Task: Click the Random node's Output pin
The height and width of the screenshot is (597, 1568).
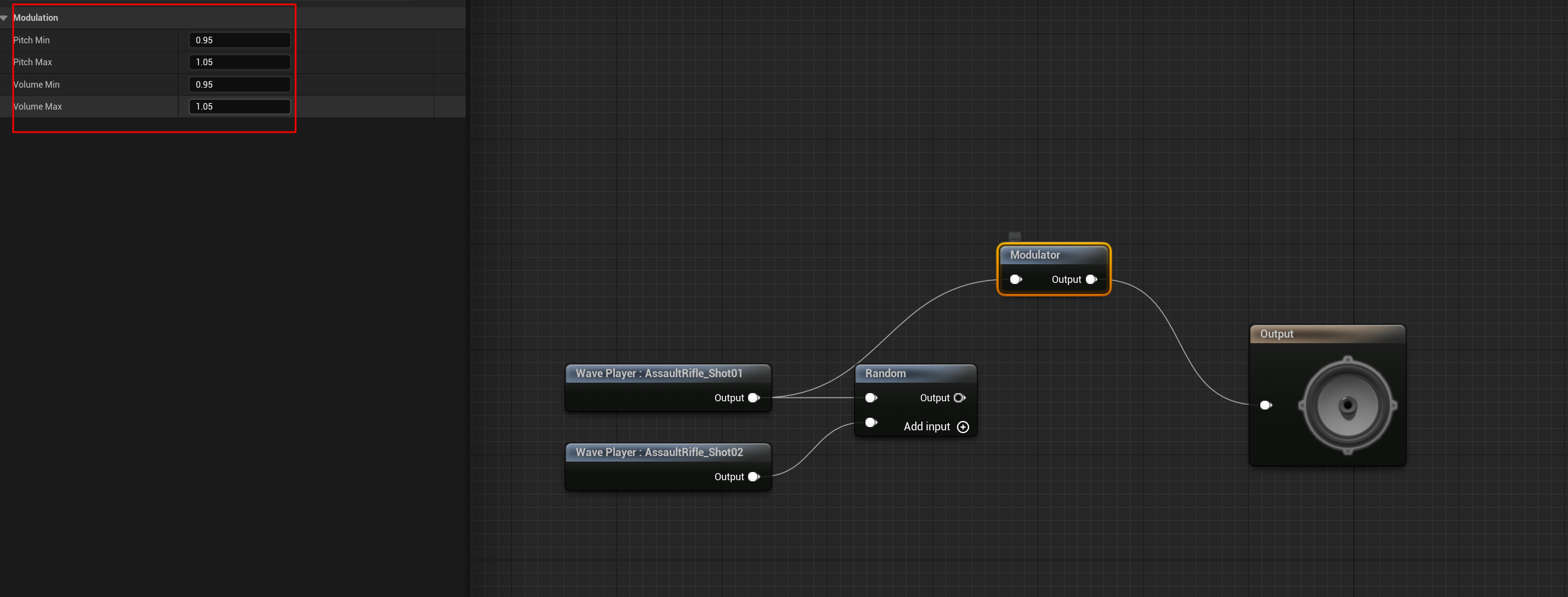Action: (x=959, y=397)
